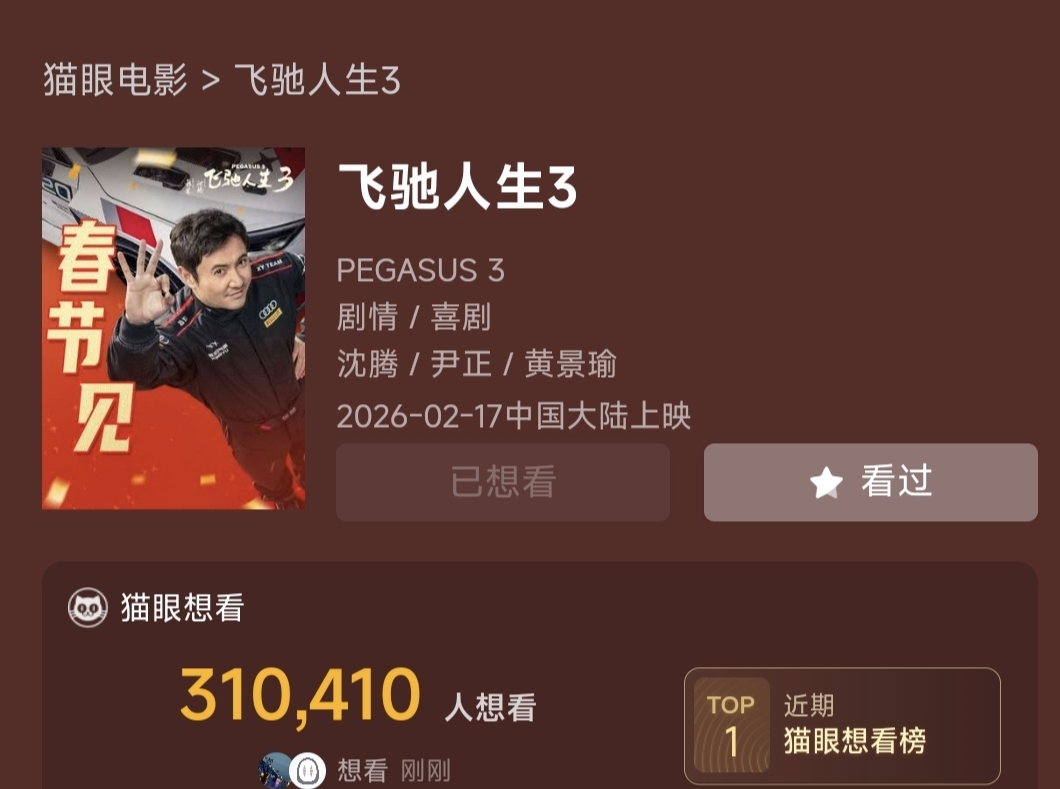This screenshot has height=789, width=1060.
Task: Click actor name 尹正
Action: point(461,364)
